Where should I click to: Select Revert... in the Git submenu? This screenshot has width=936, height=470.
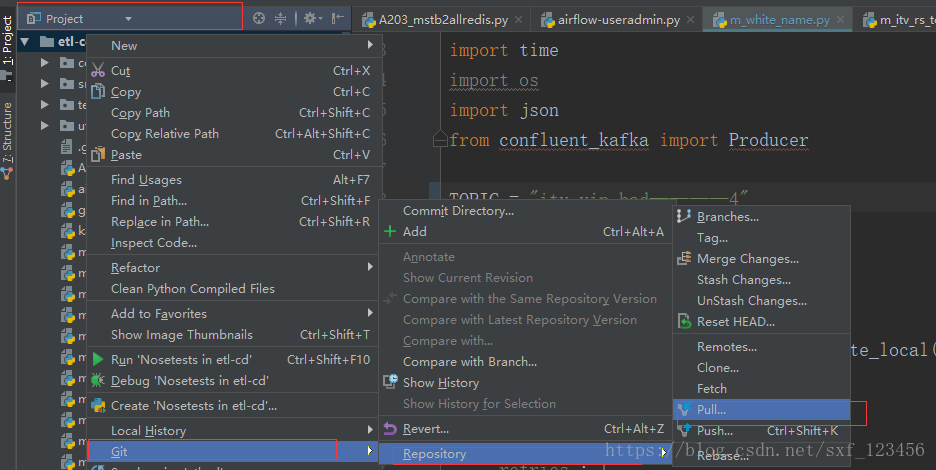[525, 428]
